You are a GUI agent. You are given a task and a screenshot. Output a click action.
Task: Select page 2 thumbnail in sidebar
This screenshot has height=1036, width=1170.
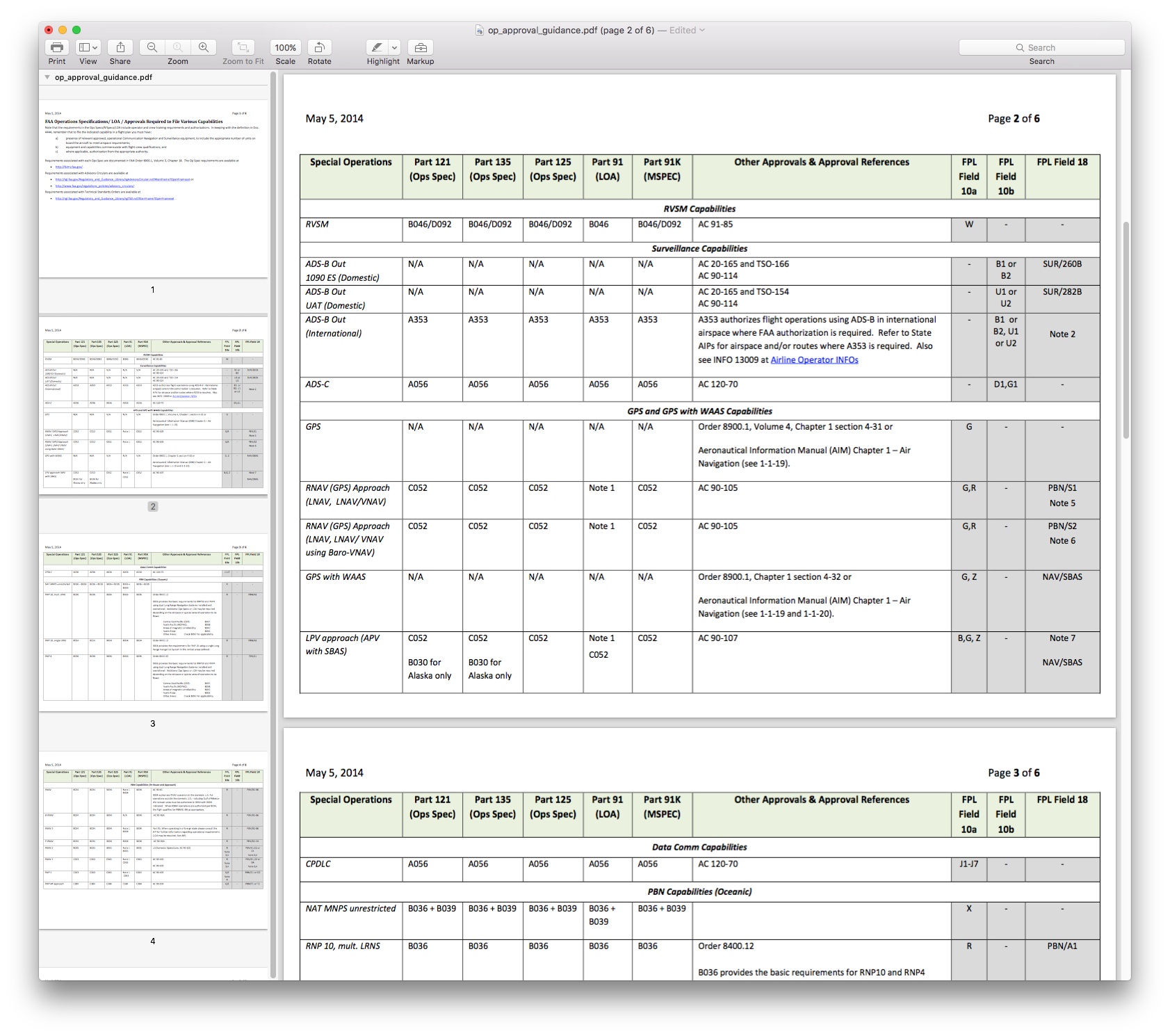153,407
